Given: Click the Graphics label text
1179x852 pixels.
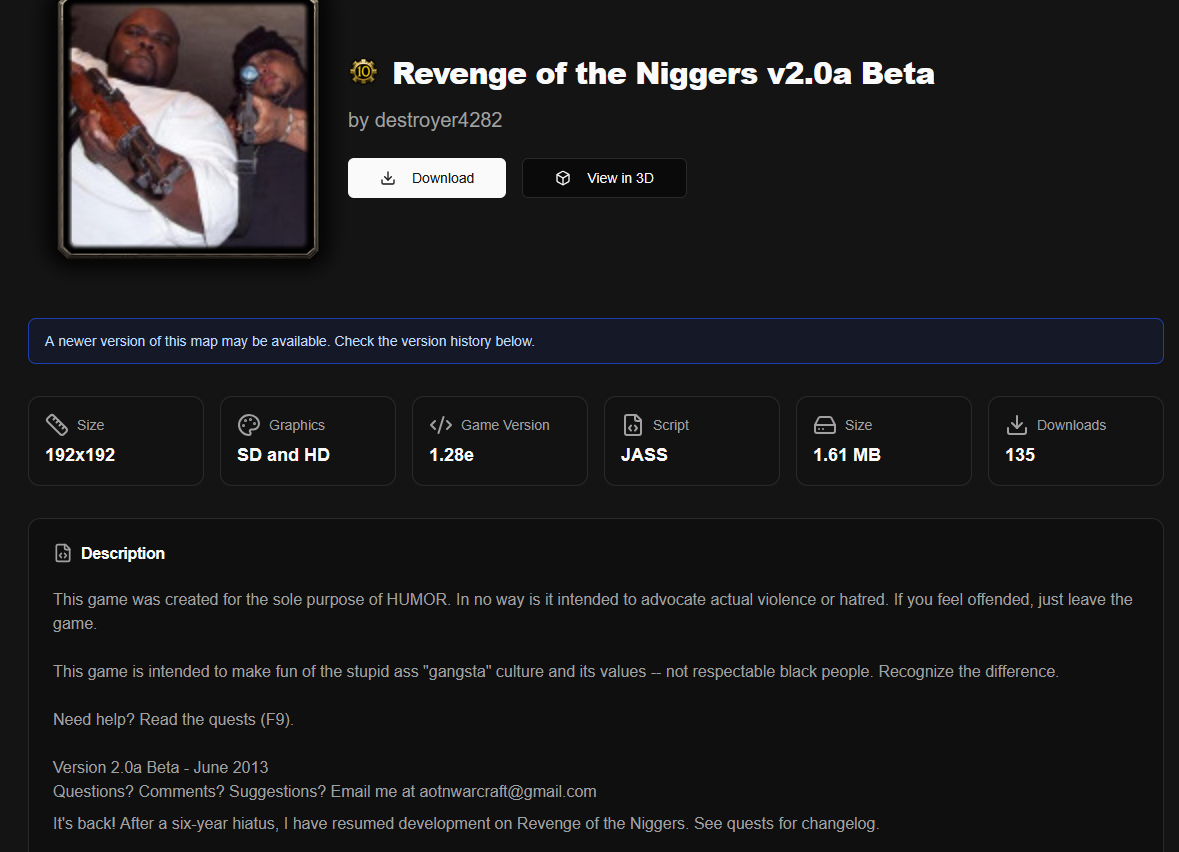Looking at the screenshot, I should click(297, 425).
